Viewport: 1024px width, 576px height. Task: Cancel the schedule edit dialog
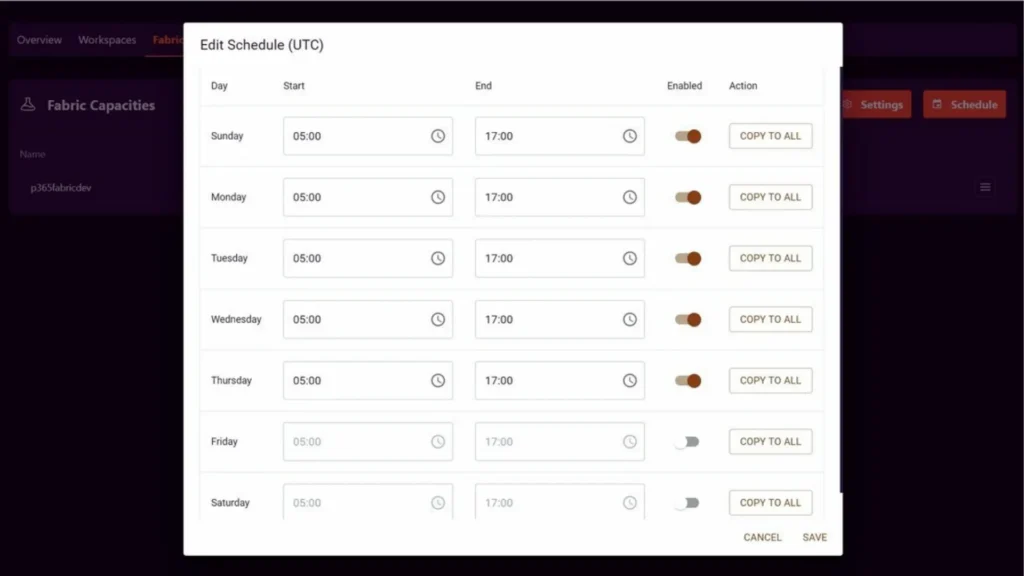762,537
